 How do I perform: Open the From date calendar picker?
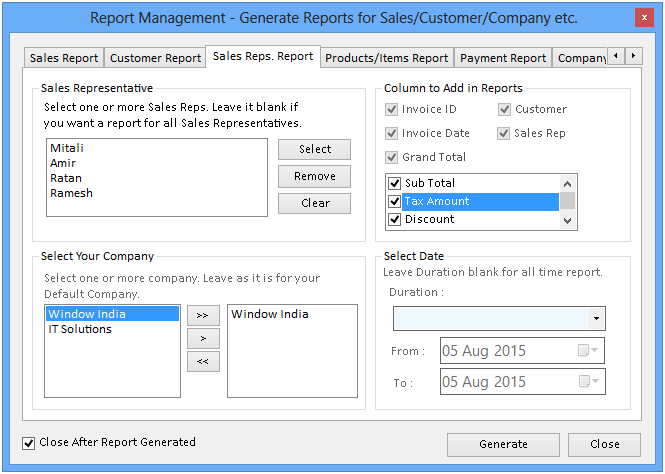tap(588, 350)
